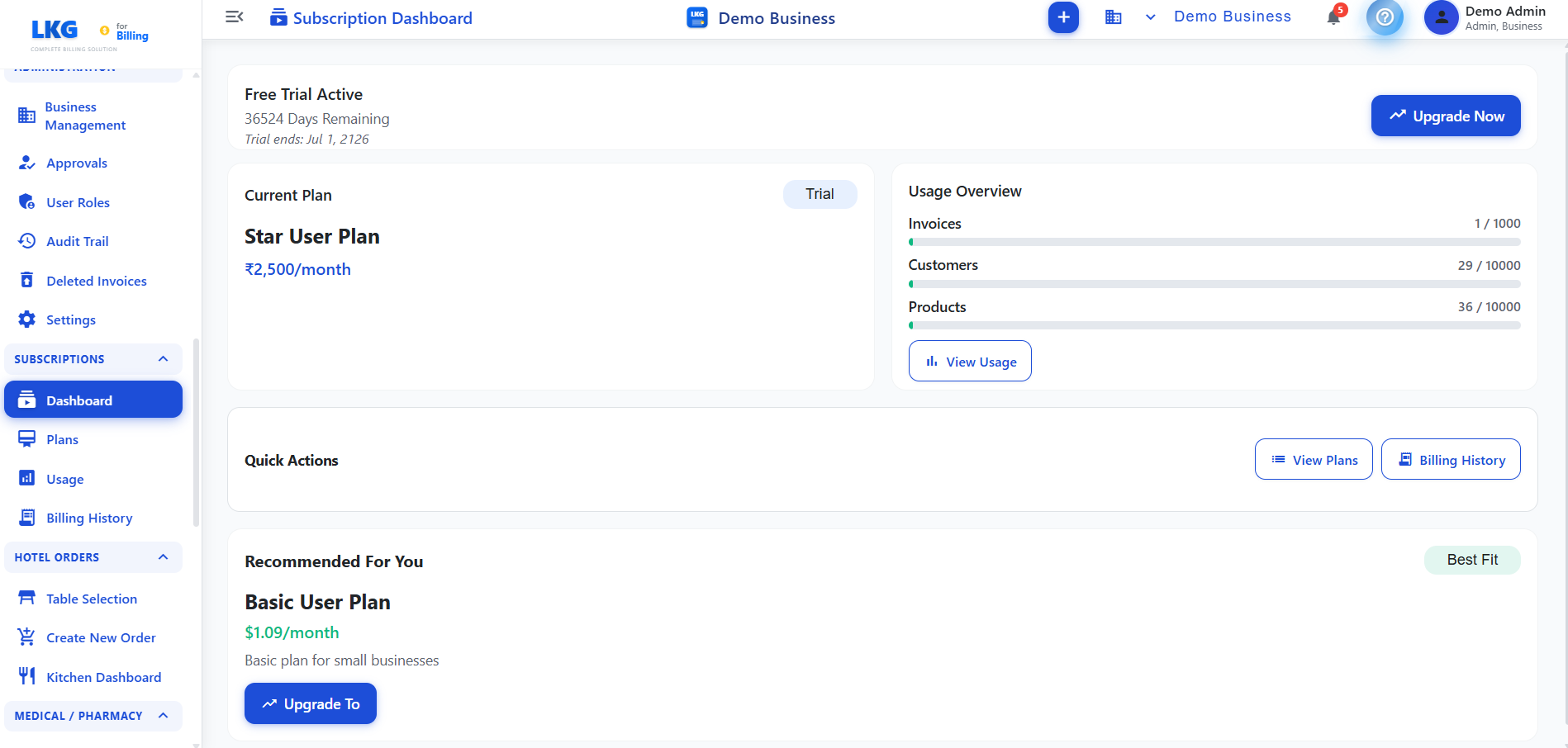Click the Subscription Dashboard title icon
The width and height of the screenshot is (1568, 748).
(278, 17)
